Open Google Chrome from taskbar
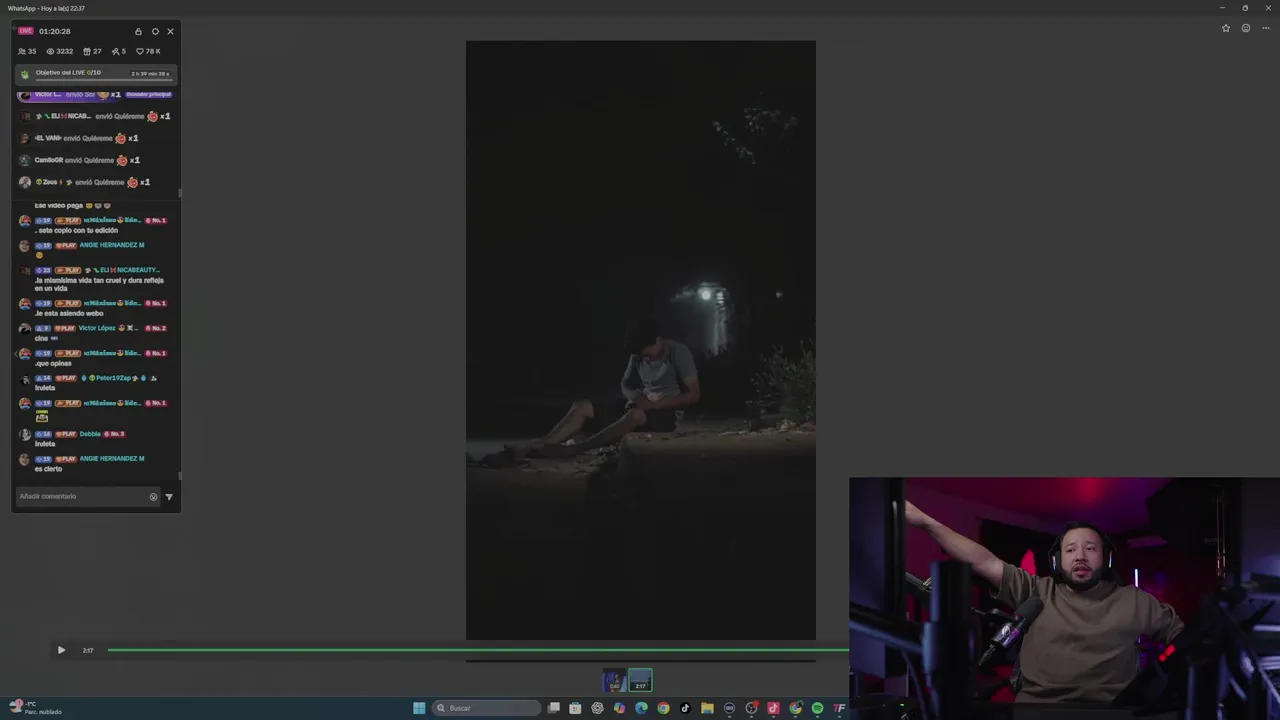 (x=663, y=708)
